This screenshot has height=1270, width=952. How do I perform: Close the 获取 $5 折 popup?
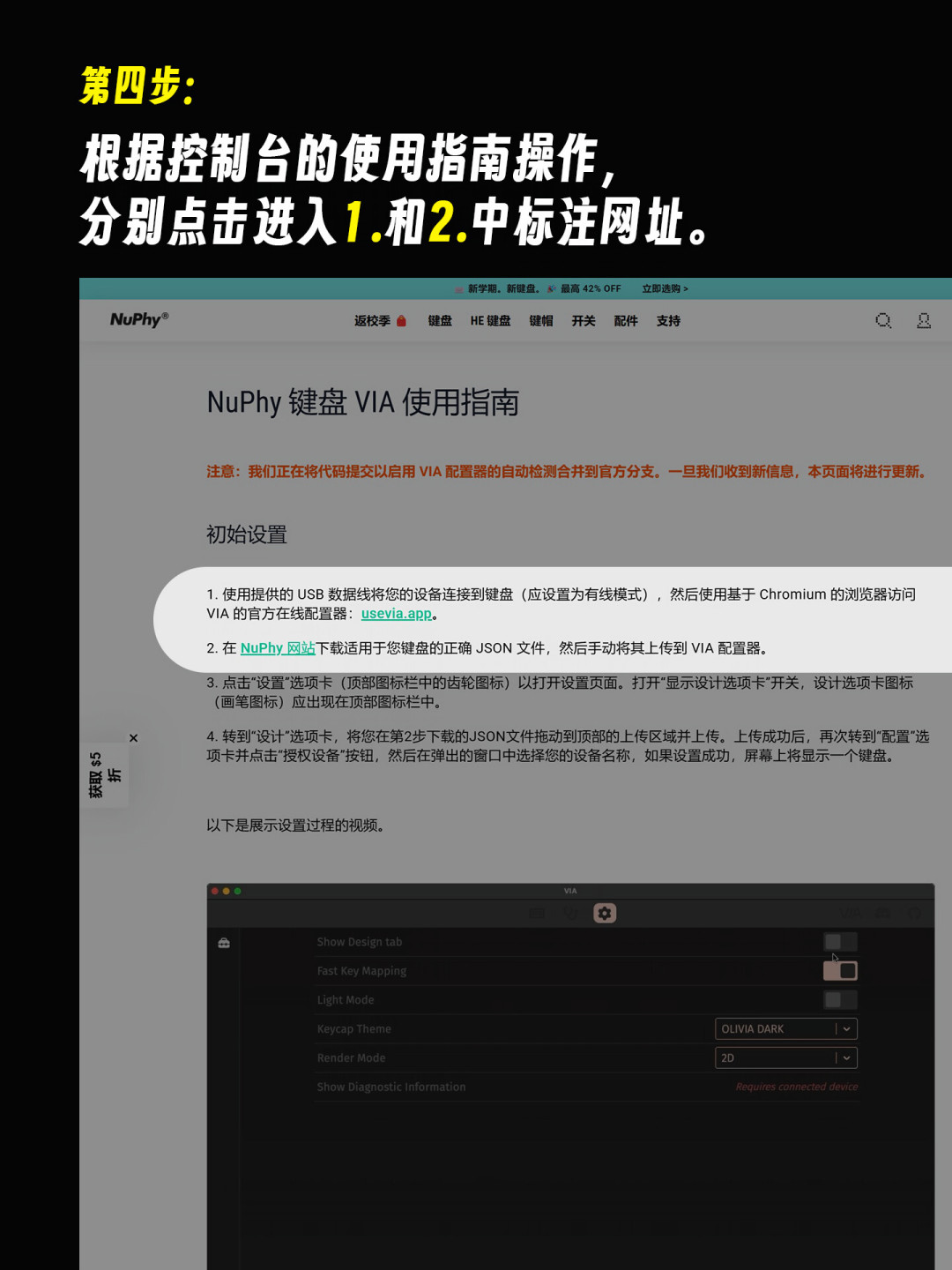pyautogui.click(x=134, y=738)
